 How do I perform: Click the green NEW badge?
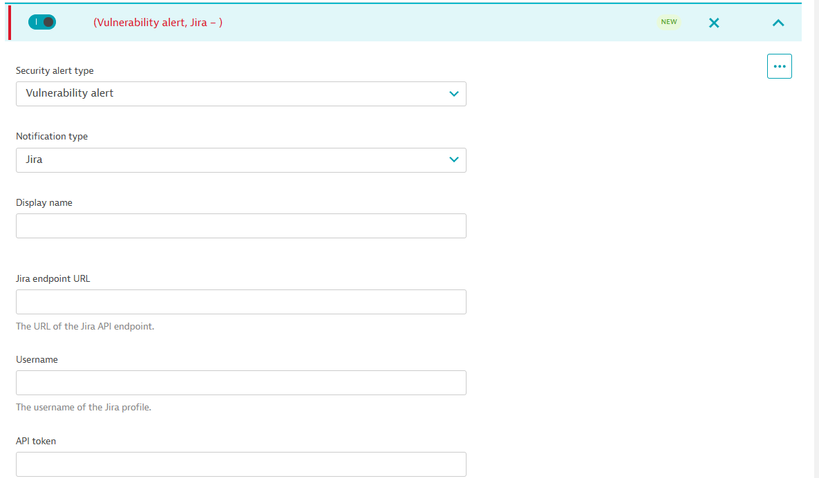pos(669,22)
